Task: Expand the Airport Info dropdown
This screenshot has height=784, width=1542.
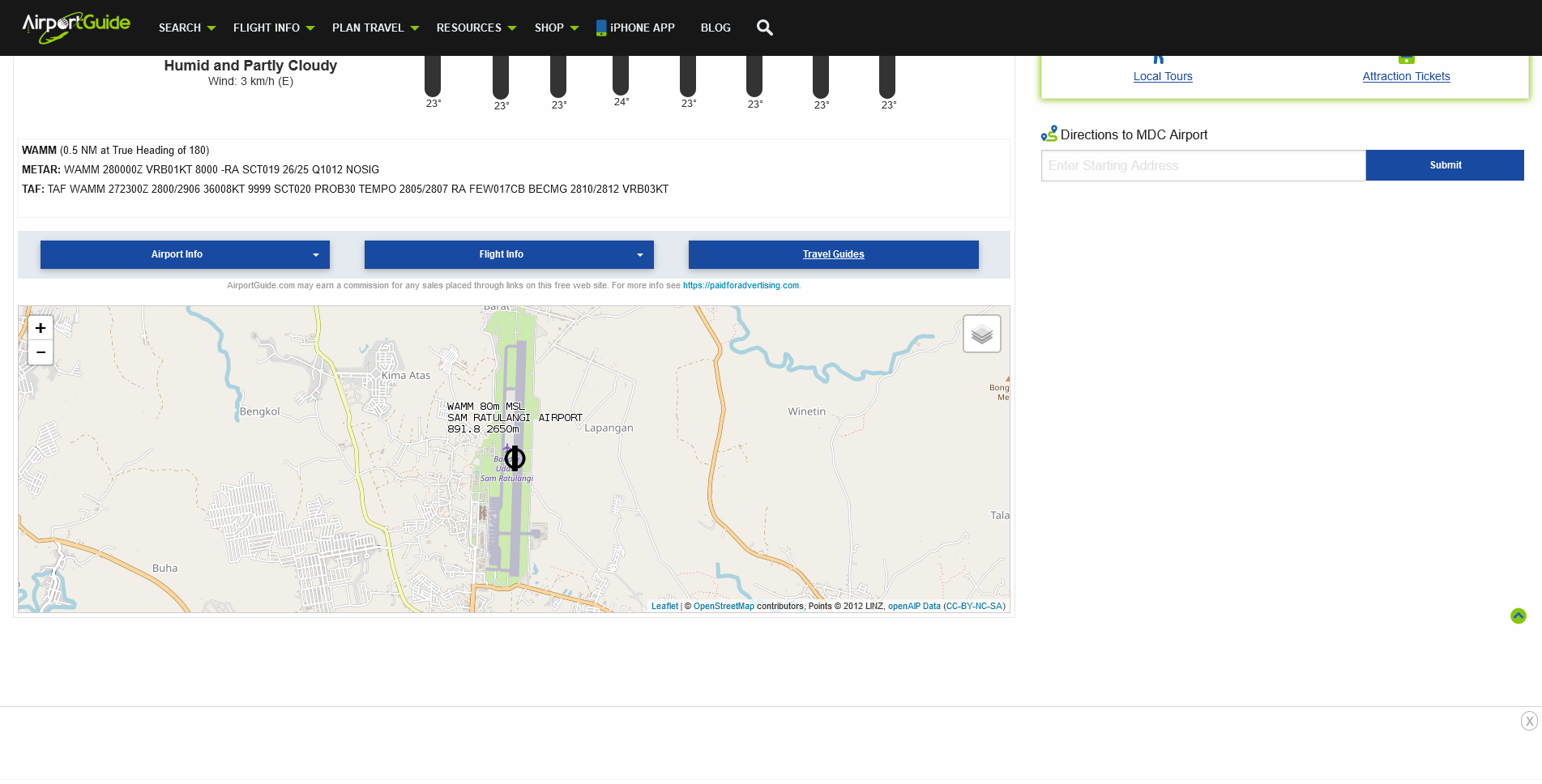Action: pos(185,254)
